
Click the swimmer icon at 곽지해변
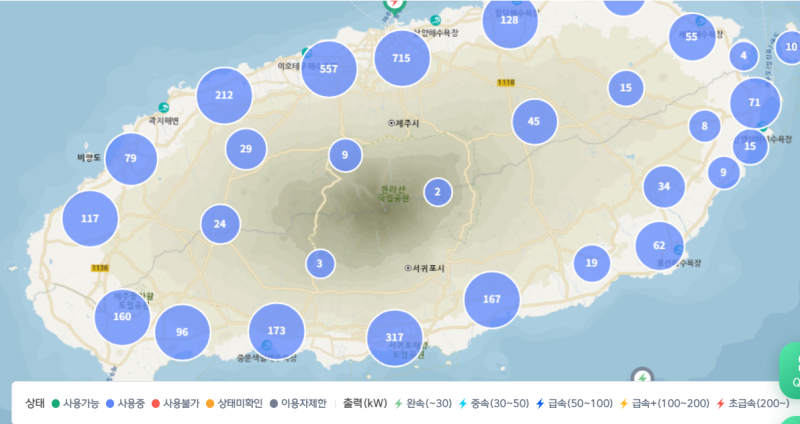tap(163, 108)
